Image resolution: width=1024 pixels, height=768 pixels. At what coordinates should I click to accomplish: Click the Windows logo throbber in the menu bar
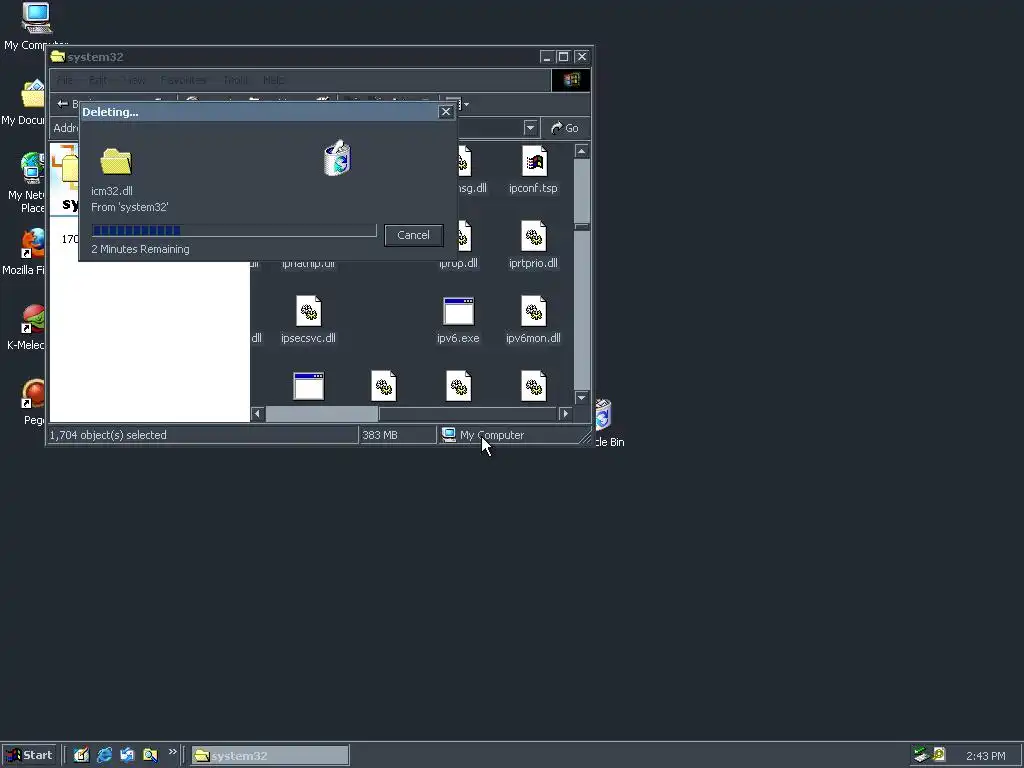point(571,80)
